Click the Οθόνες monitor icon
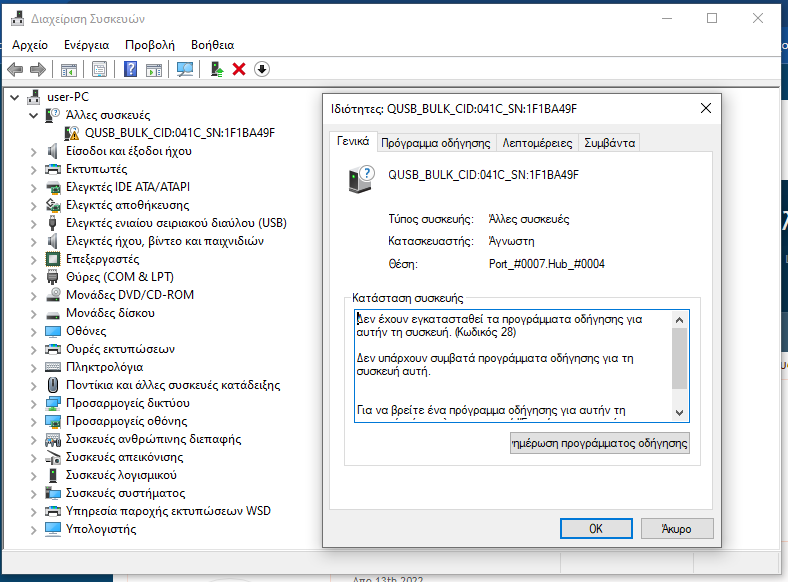Viewport: 788px width, 582px height. (x=53, y=331)
